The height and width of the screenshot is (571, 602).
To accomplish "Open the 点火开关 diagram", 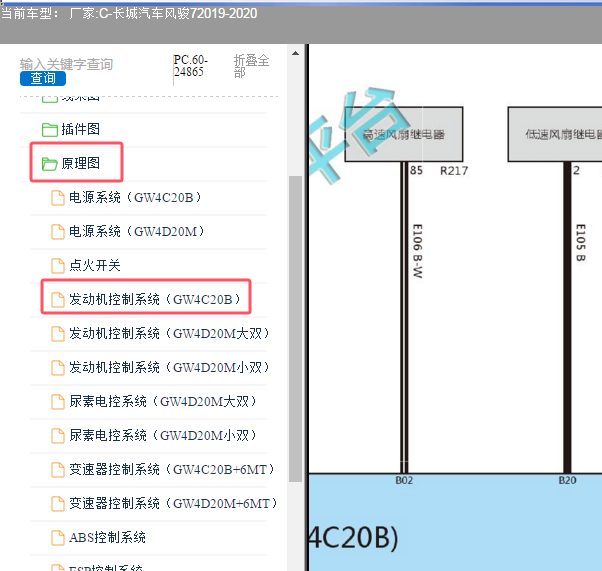I will coord(95,265).
